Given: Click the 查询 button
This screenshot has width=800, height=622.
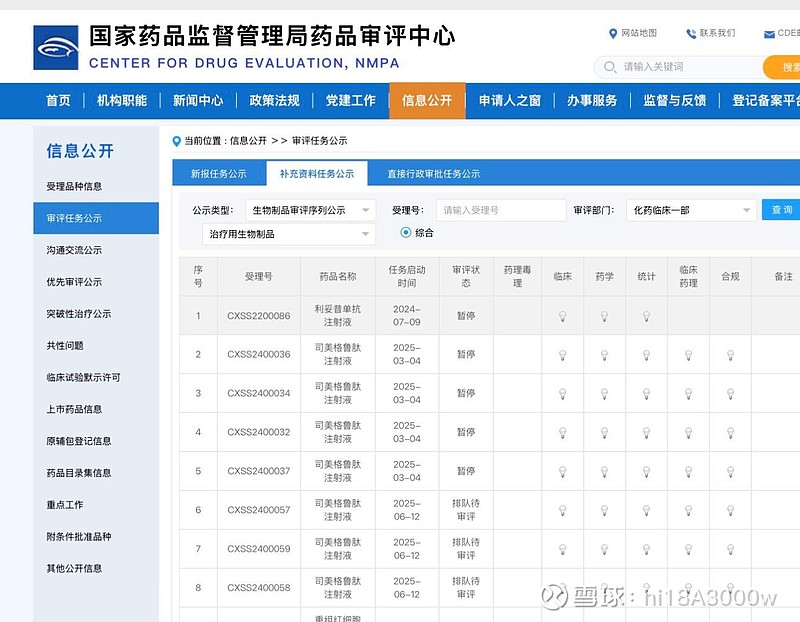Looking at the screenshot, I should point(781,210).
